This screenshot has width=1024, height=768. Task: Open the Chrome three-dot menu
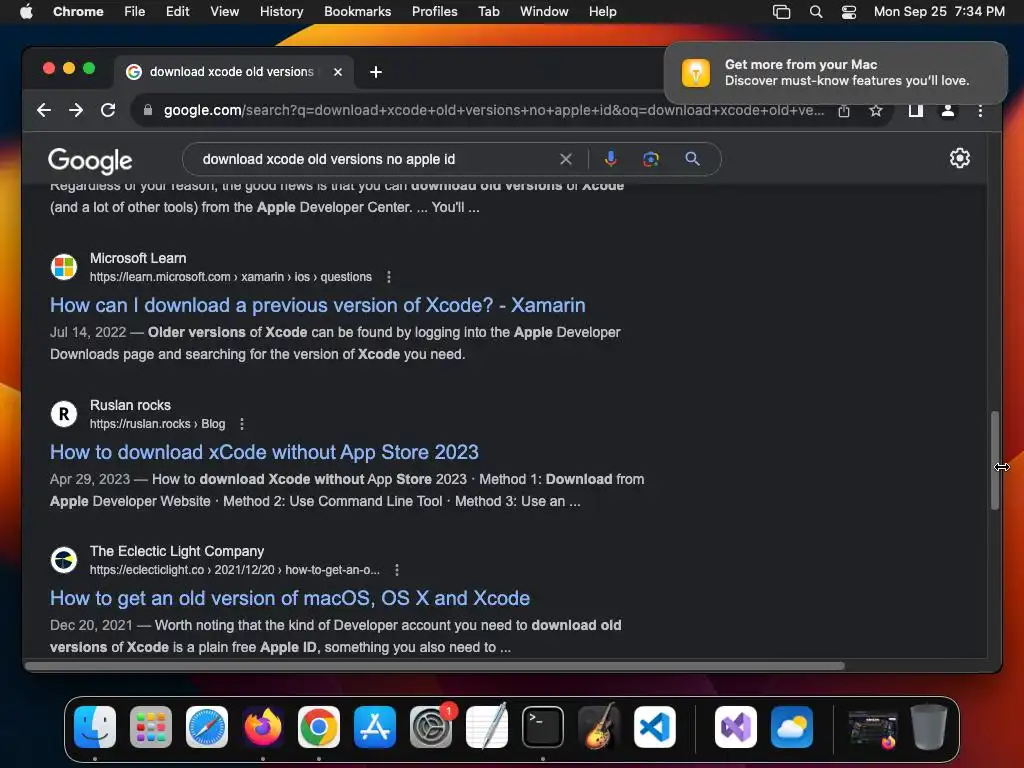[980, 111]
